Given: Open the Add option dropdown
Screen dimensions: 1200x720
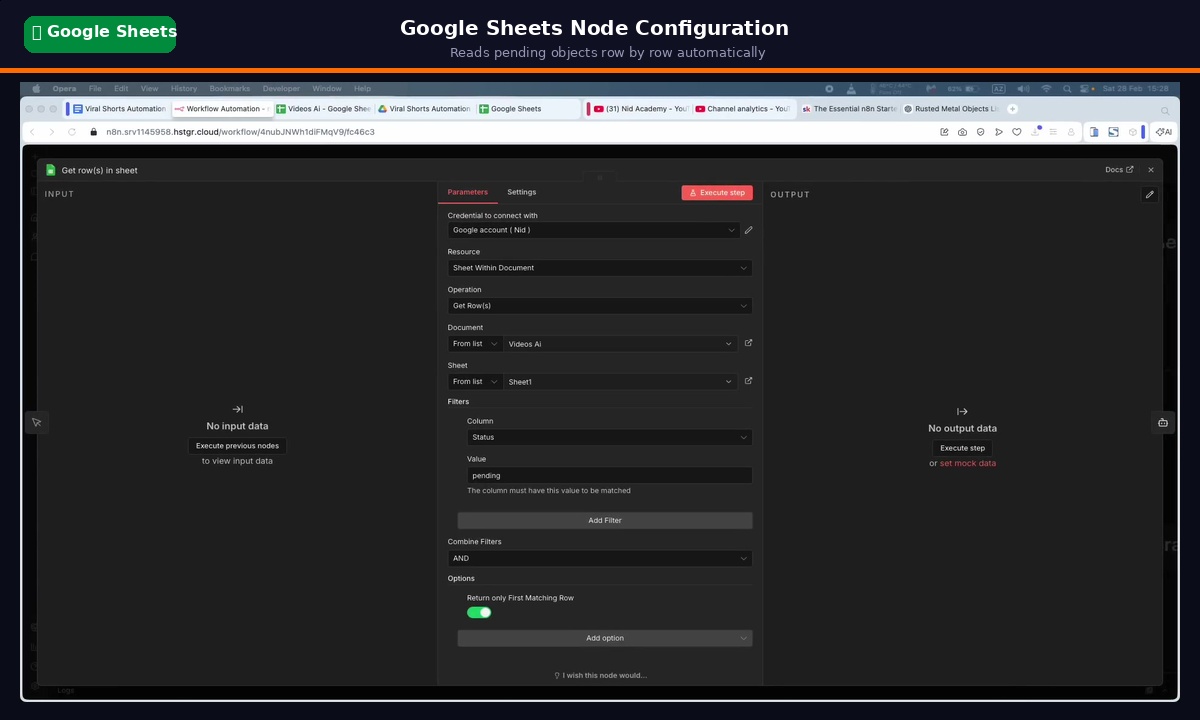Looking at the screenshot, I should coord(605,638).
